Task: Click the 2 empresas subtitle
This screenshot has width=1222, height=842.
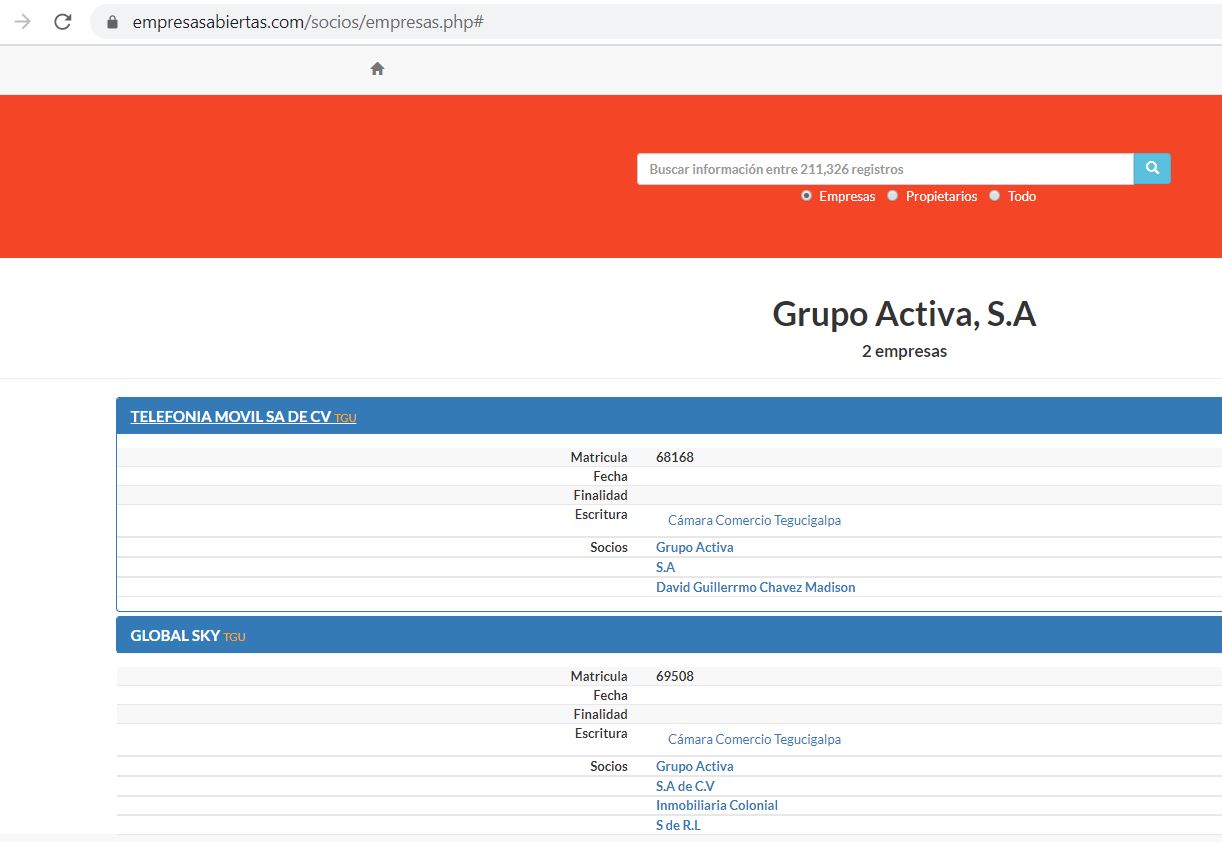Action: pos(904,351)
